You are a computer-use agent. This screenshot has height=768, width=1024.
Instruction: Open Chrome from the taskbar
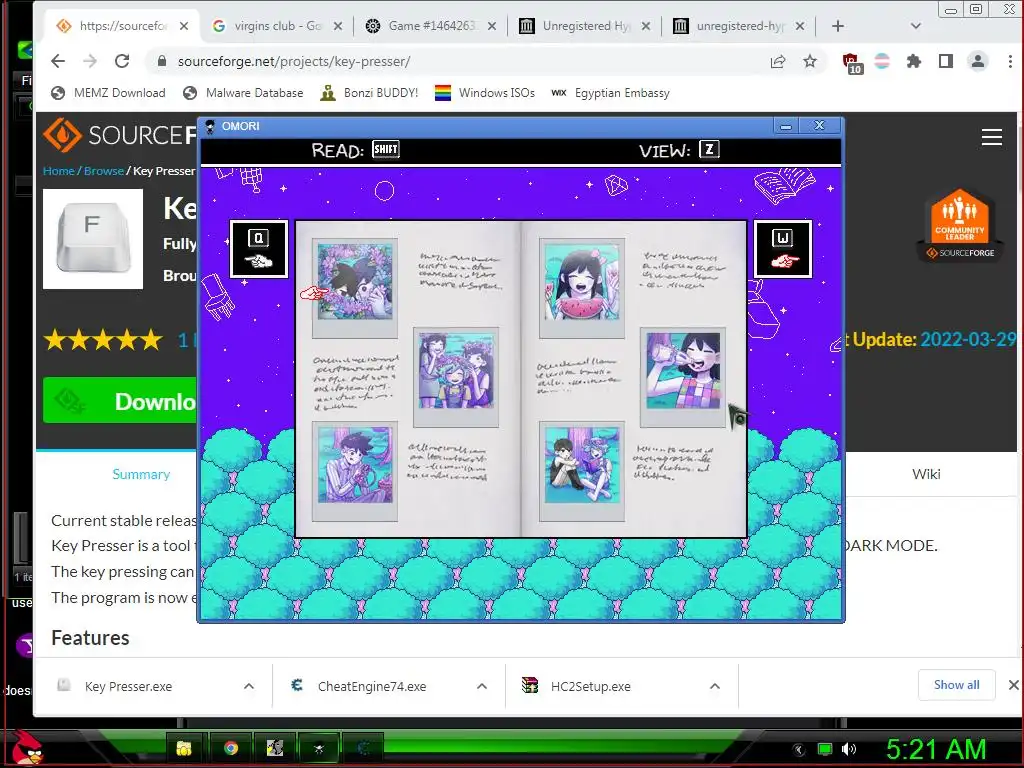[231, 749]
